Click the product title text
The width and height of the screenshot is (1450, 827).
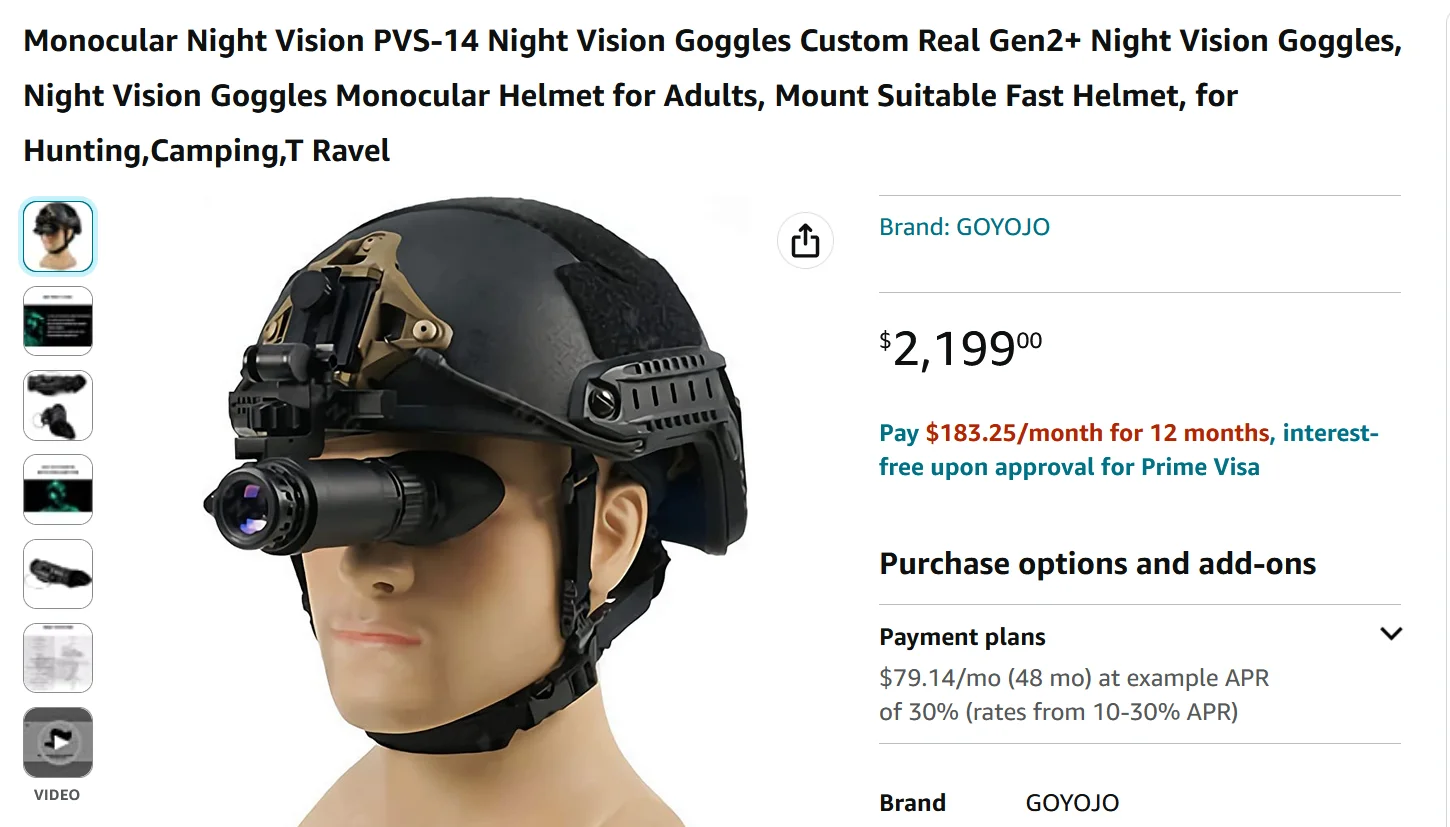click(x=712, y=96)
